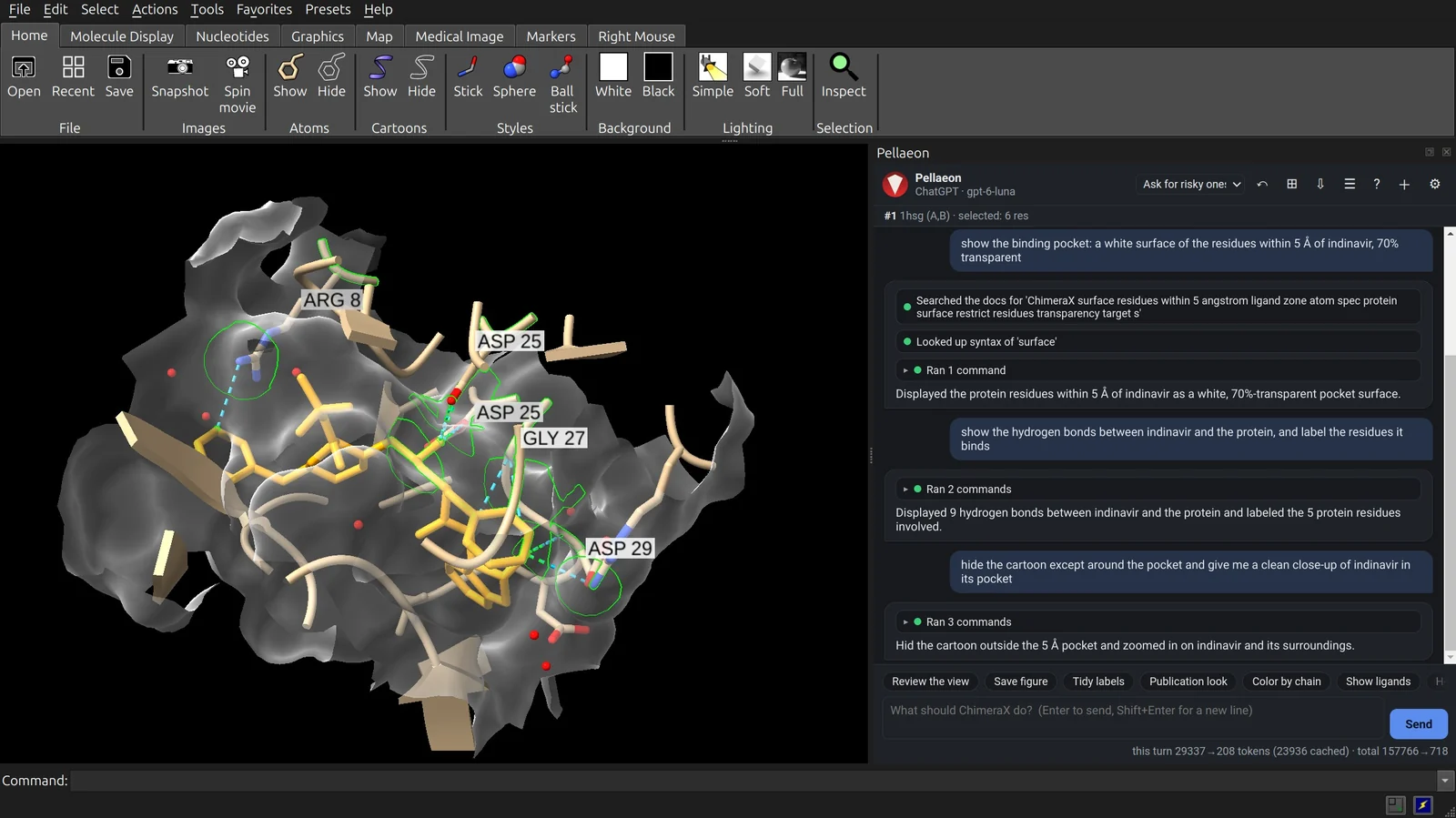Open Pellaeon help question mark
The width and height of the screenshot is (1456, 818).
pos(1377,184)
